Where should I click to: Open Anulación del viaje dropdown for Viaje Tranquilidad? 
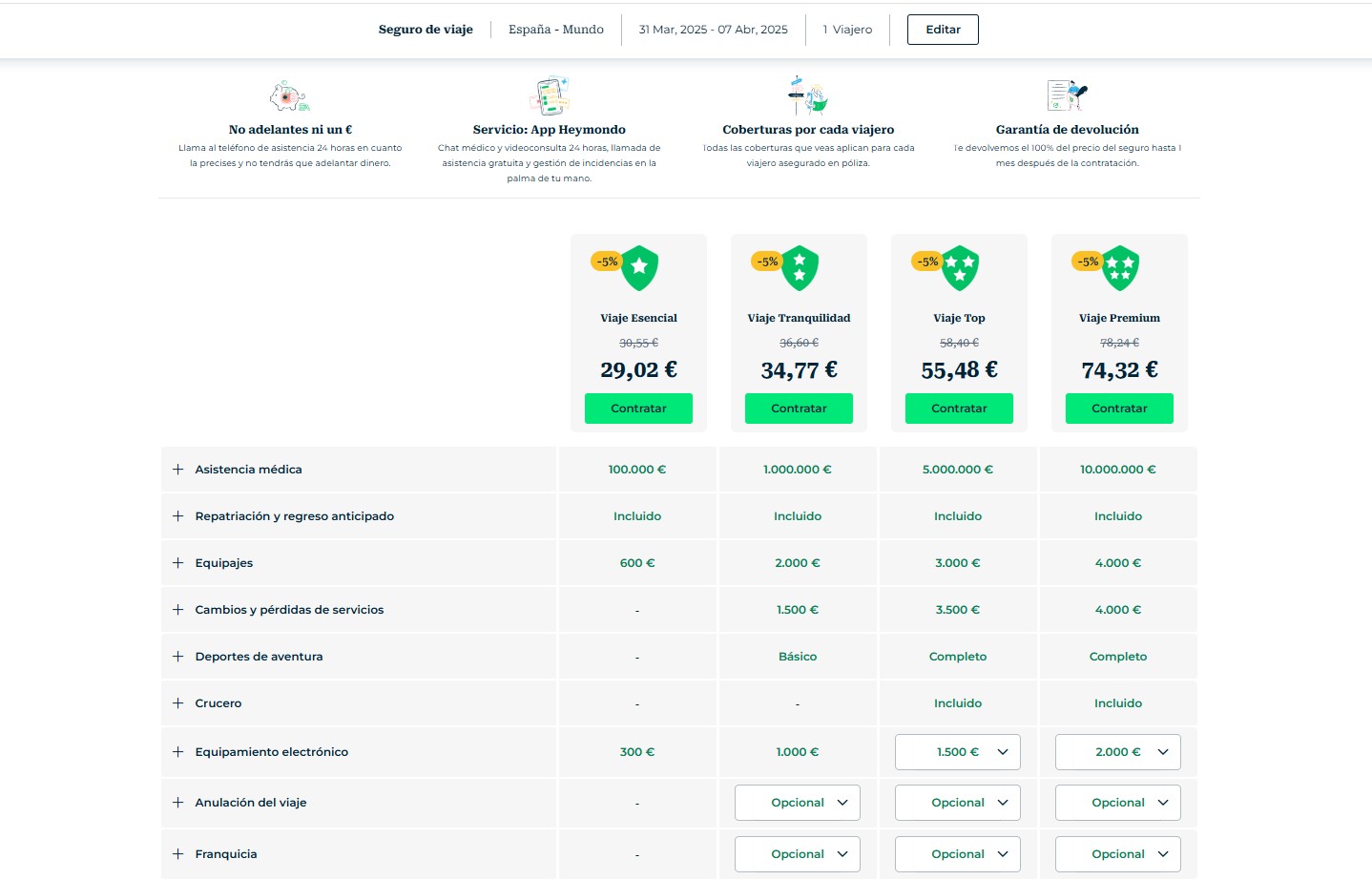[798, 803]
